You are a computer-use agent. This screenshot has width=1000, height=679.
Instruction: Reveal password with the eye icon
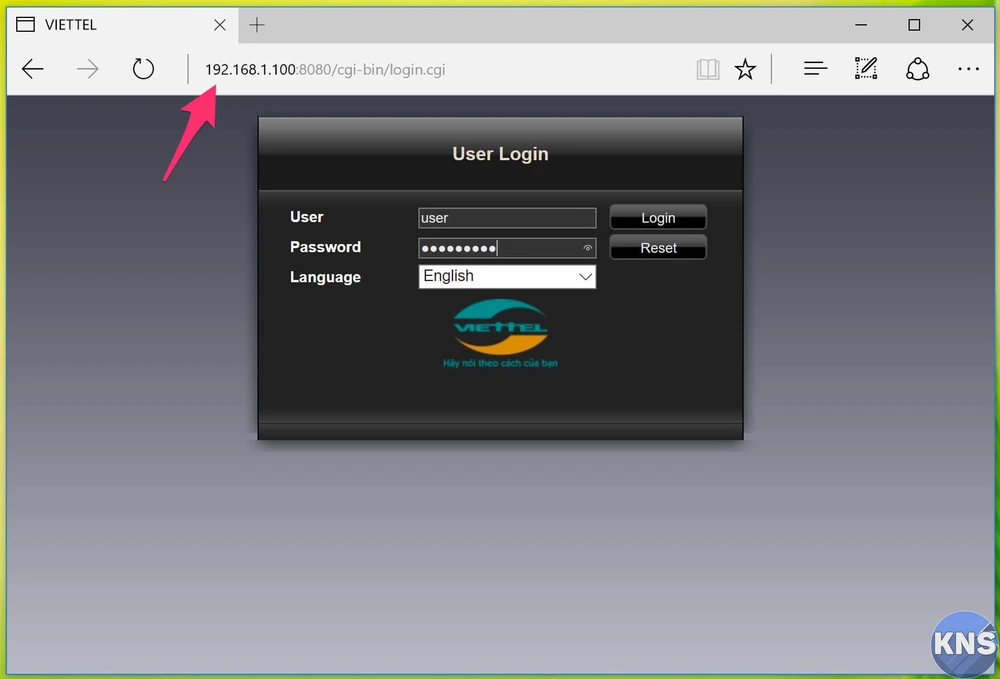coord(587,248)
